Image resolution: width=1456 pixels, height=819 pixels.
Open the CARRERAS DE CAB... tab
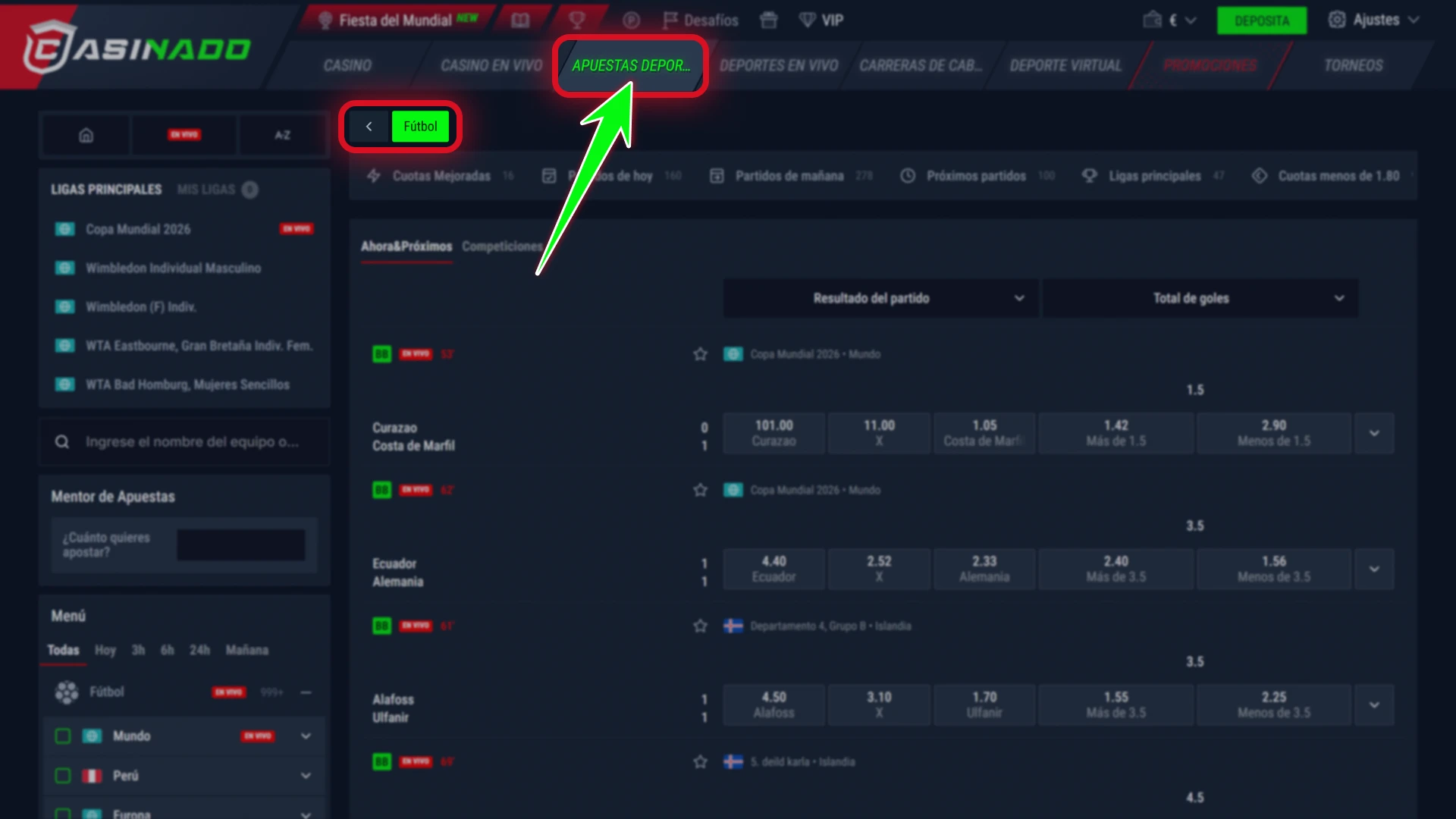tap(921, 66)
